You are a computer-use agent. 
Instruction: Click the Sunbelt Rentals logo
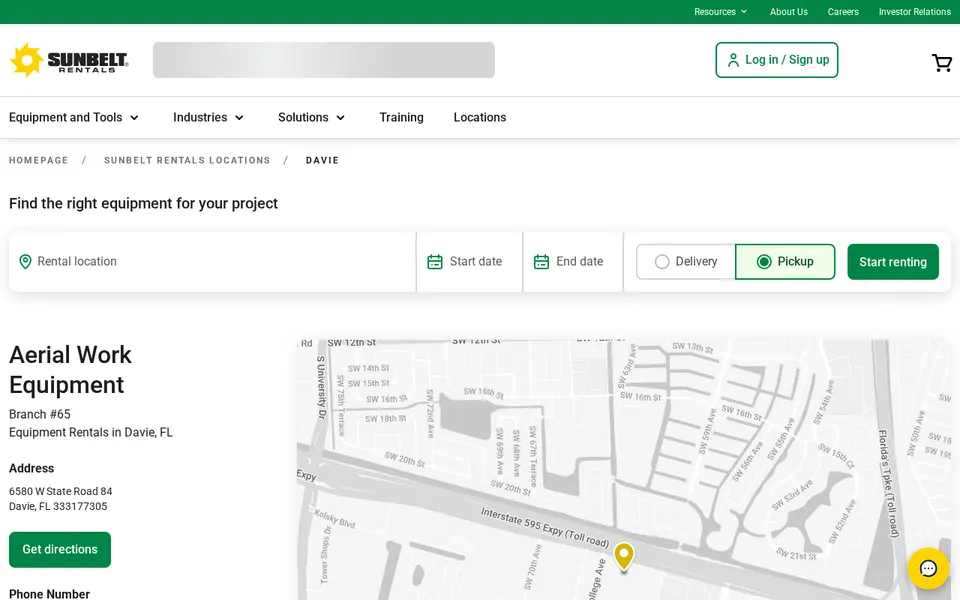coord(69,60)
